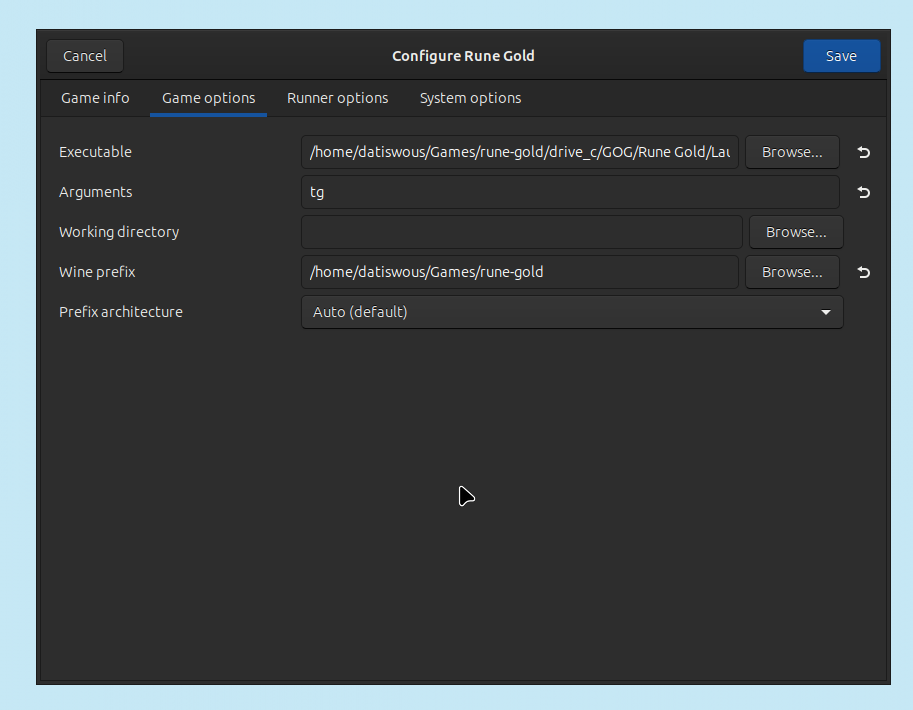Click into the Arguments text field
Viewport: 913px width, 710px height.
click(x=569, y=192)
